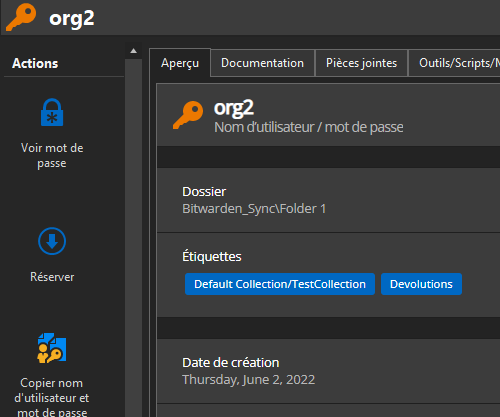Open the Documentation tab

point(262,63)
